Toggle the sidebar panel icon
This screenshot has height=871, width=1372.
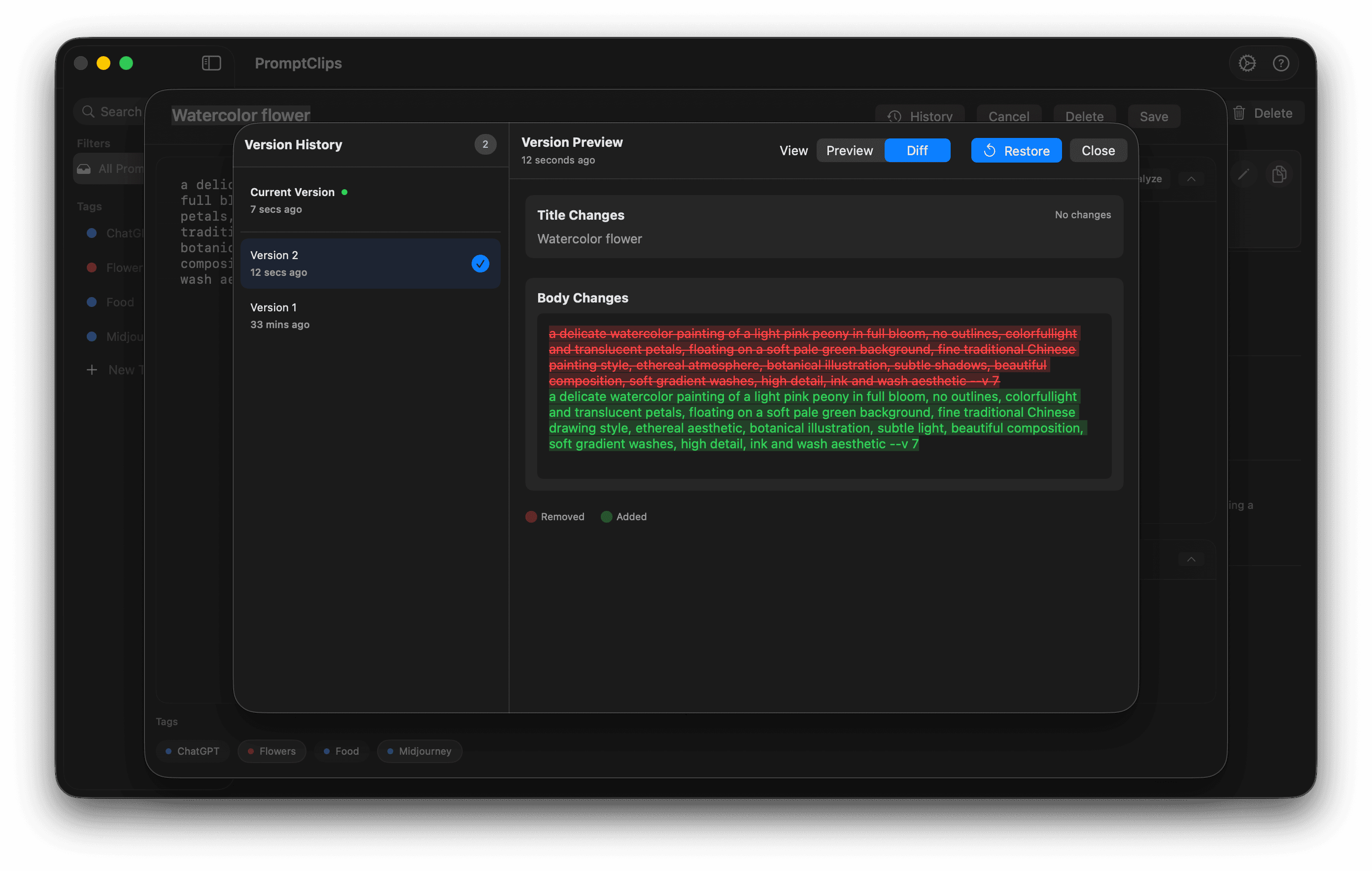pos(211,63)
